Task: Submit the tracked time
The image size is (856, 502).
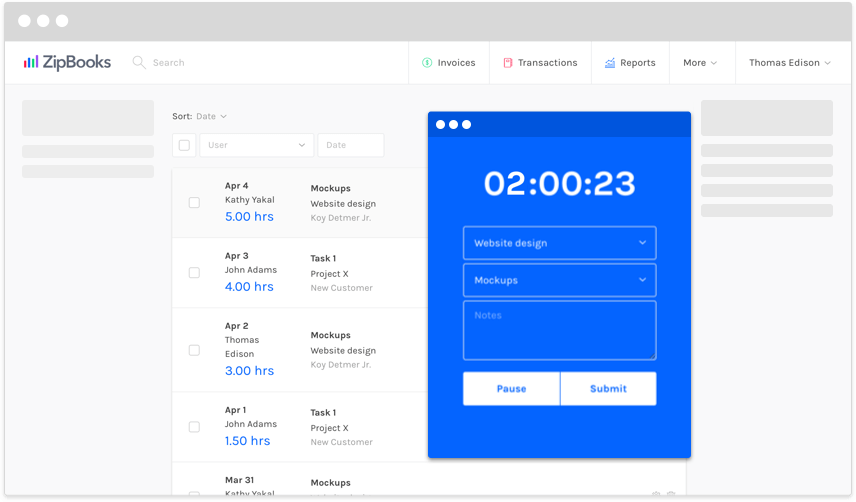Action: (x=608, y=389)
